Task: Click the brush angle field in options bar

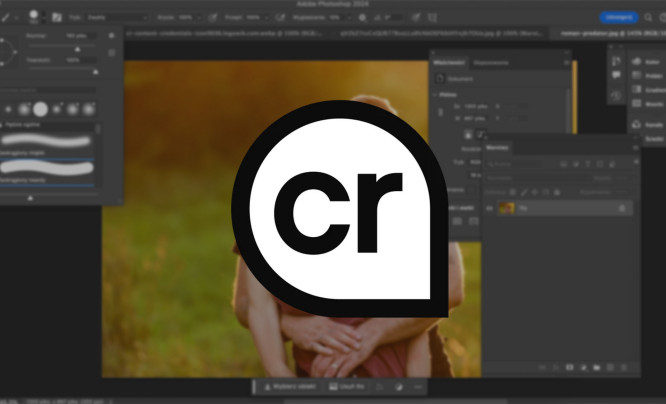Action: [394, 17]
